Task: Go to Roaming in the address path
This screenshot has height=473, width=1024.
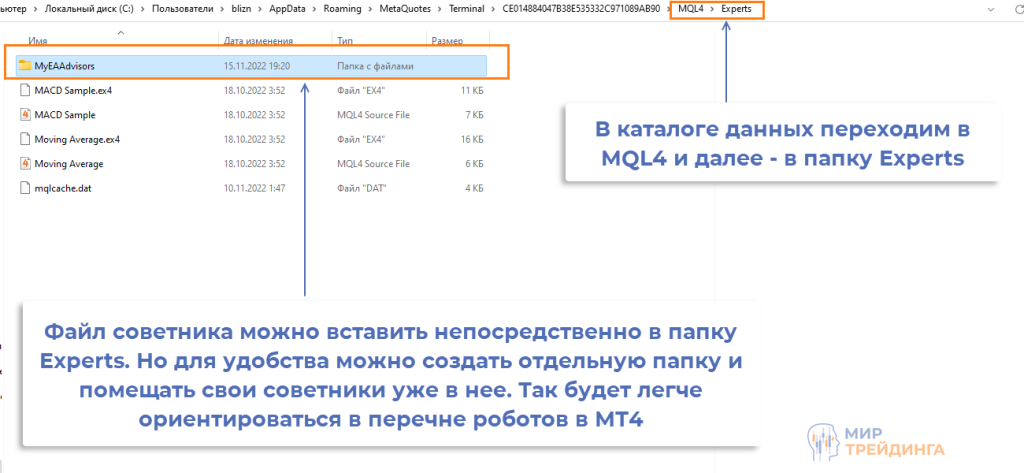Action: click(342, 9)
